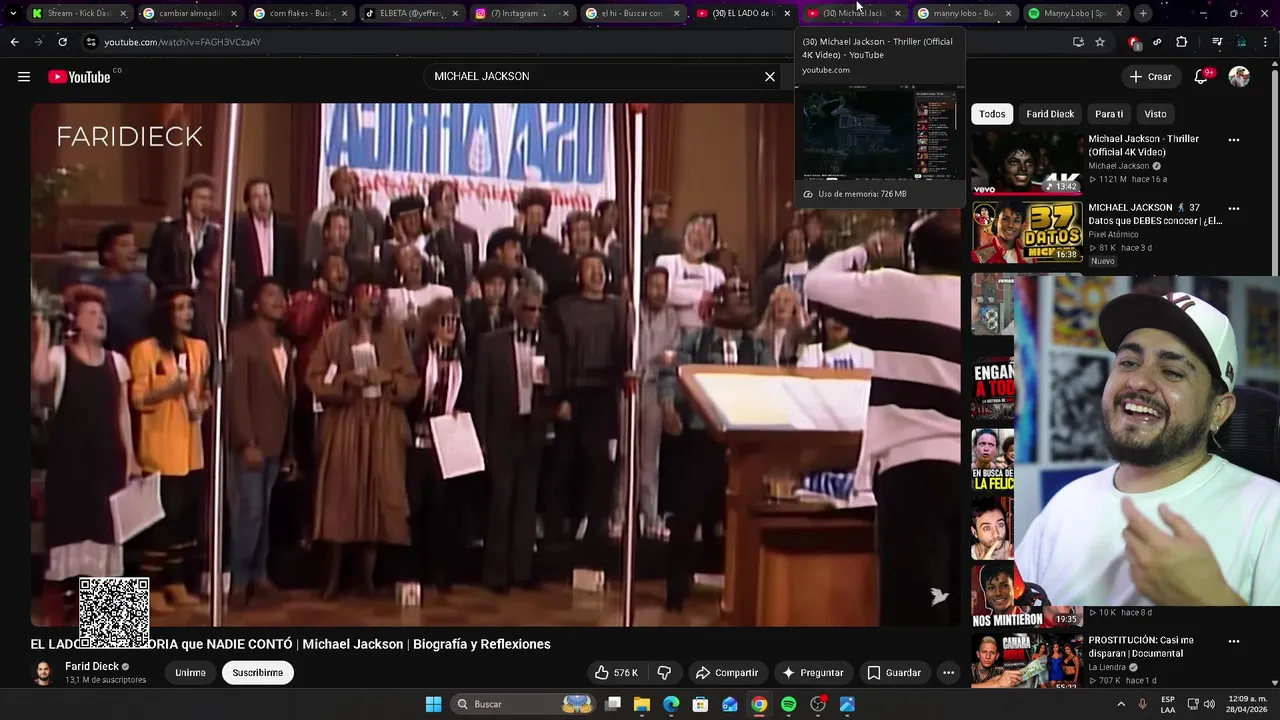
Task: Select the Para ti filter chip
Action: [1109, 114]
